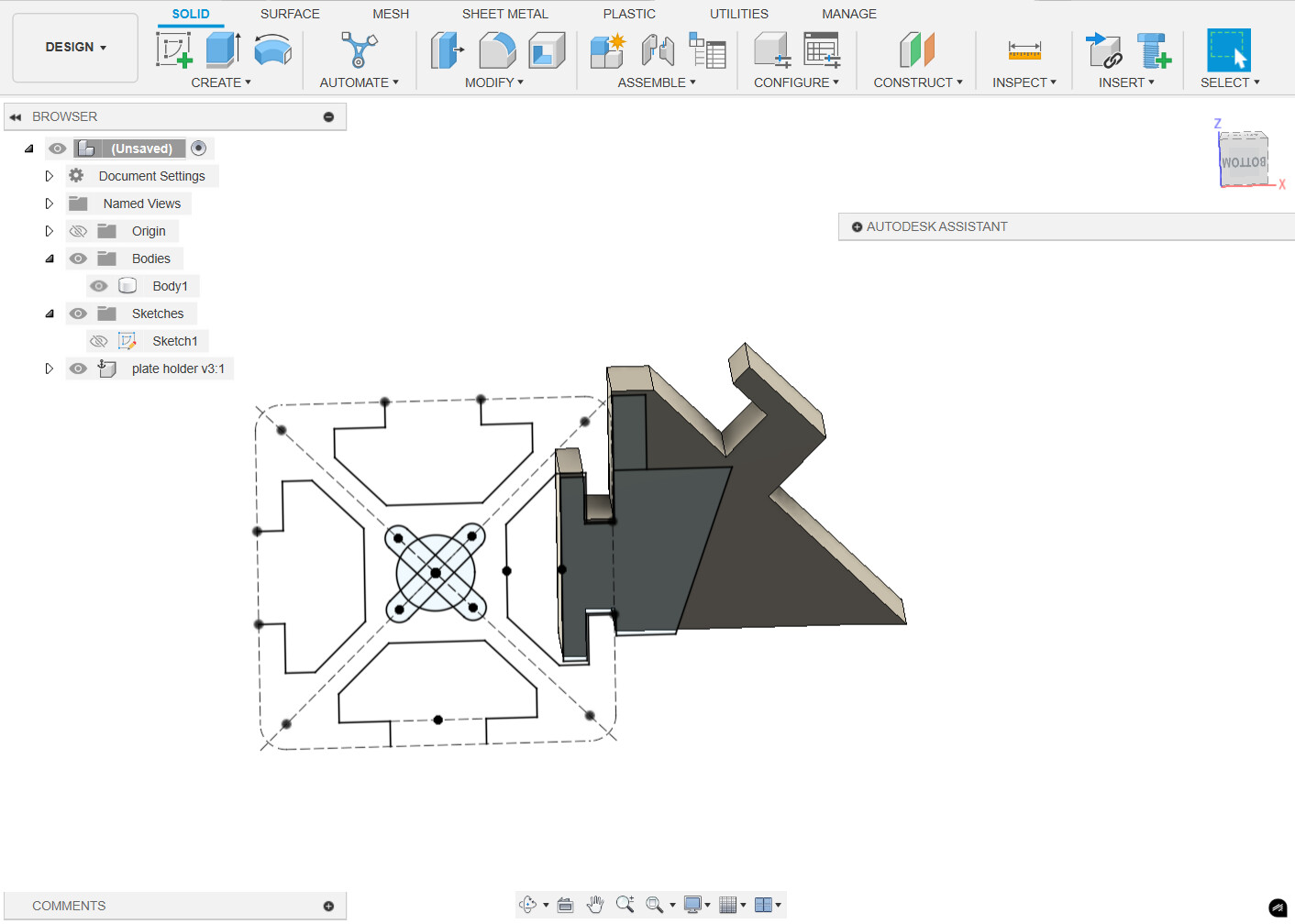1295x924 pixels.
Task: Toggle visibility of the Origin folder
Action: [x=78, y=230]
